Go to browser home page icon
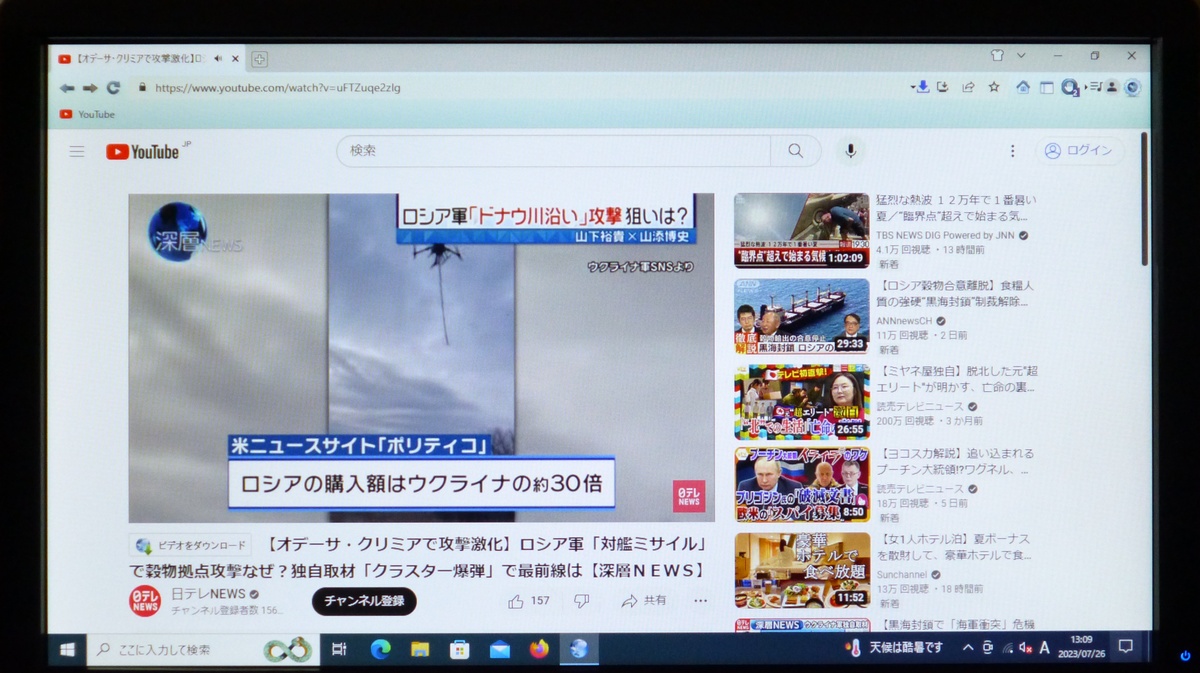The image size is (1200, 673). [x=1023, y=87]
